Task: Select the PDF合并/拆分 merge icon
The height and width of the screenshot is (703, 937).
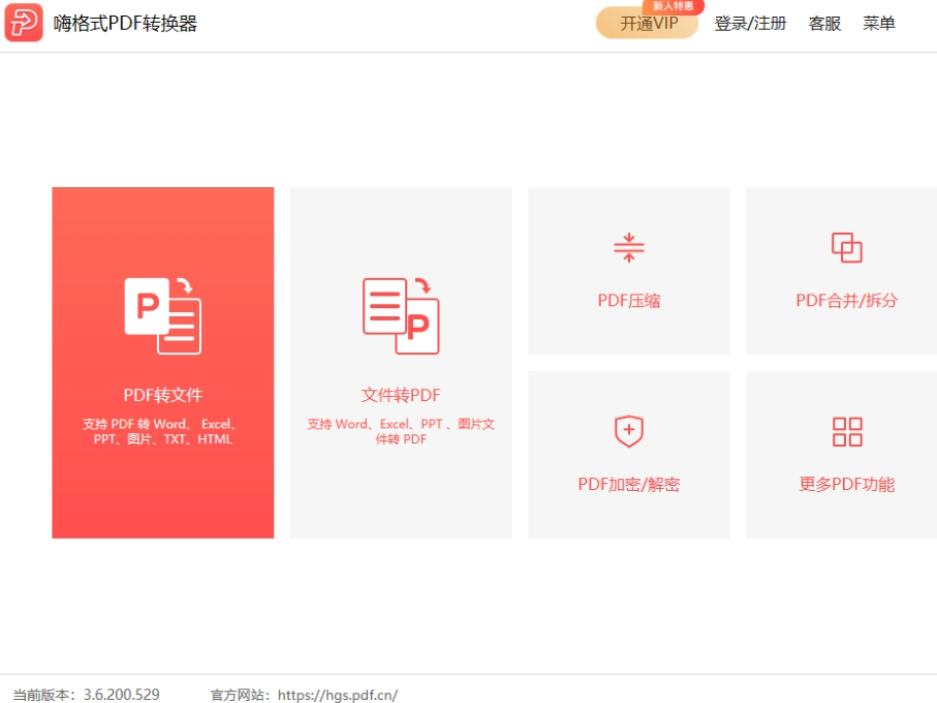Action: (847, 247)
